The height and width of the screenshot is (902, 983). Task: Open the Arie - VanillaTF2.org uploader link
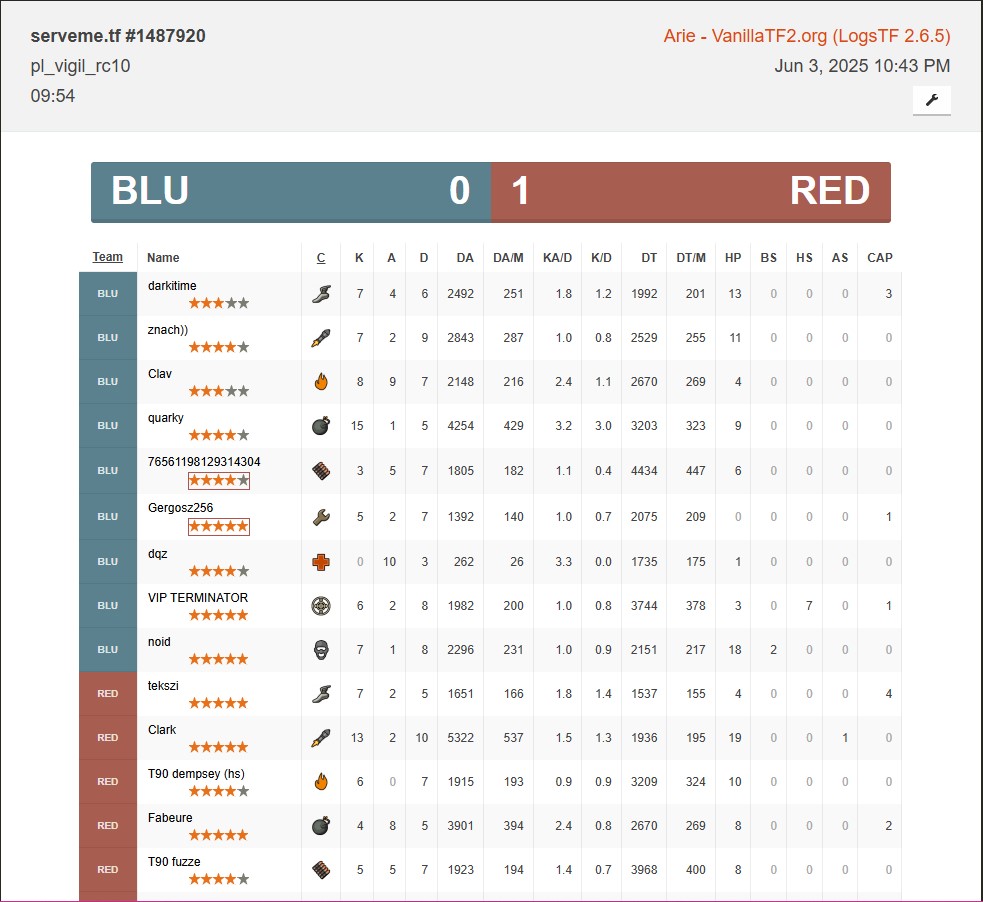(x=806, y=36)
